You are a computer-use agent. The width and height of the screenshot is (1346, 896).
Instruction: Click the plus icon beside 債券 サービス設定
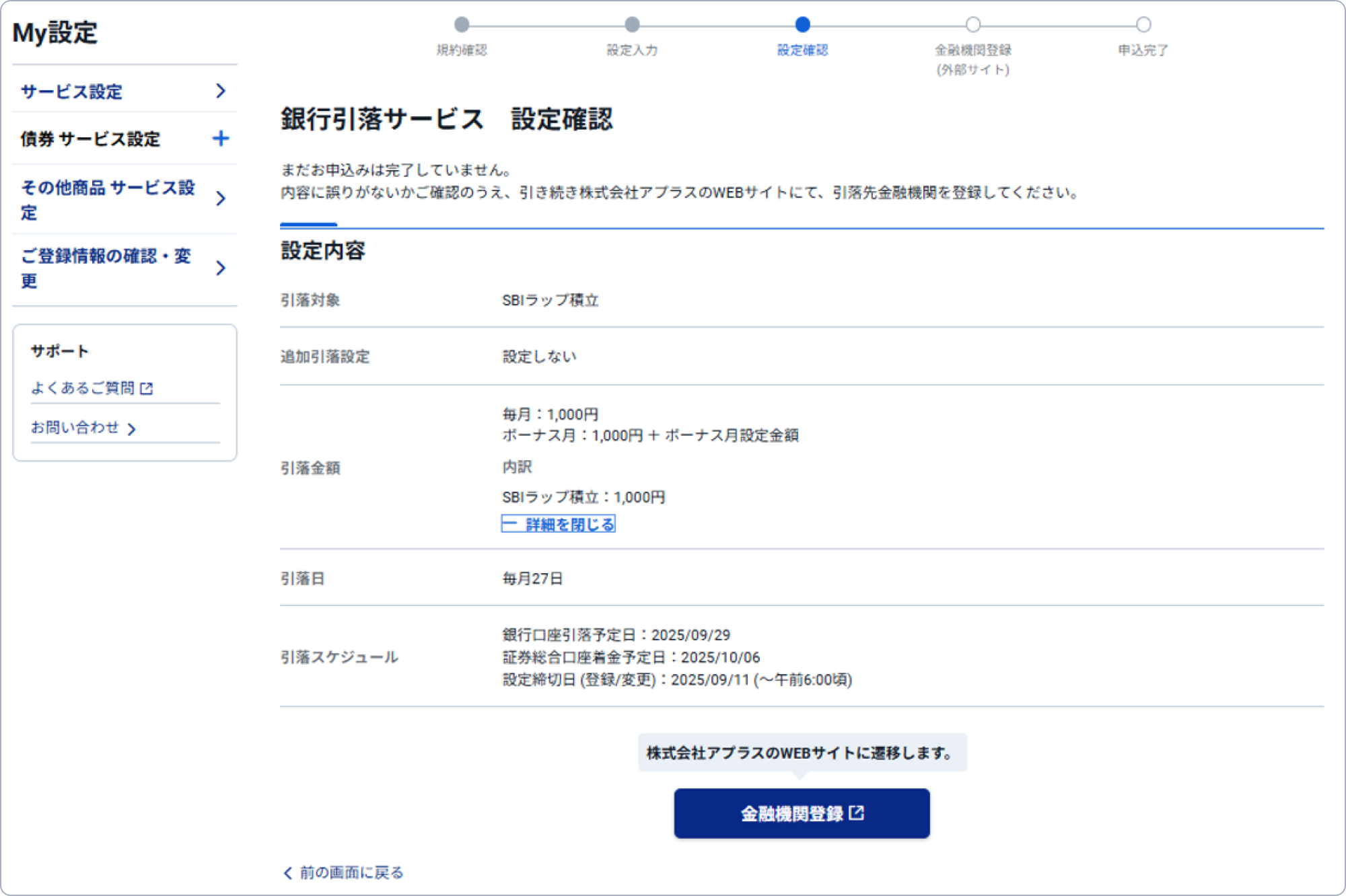[x=220, y=139]
